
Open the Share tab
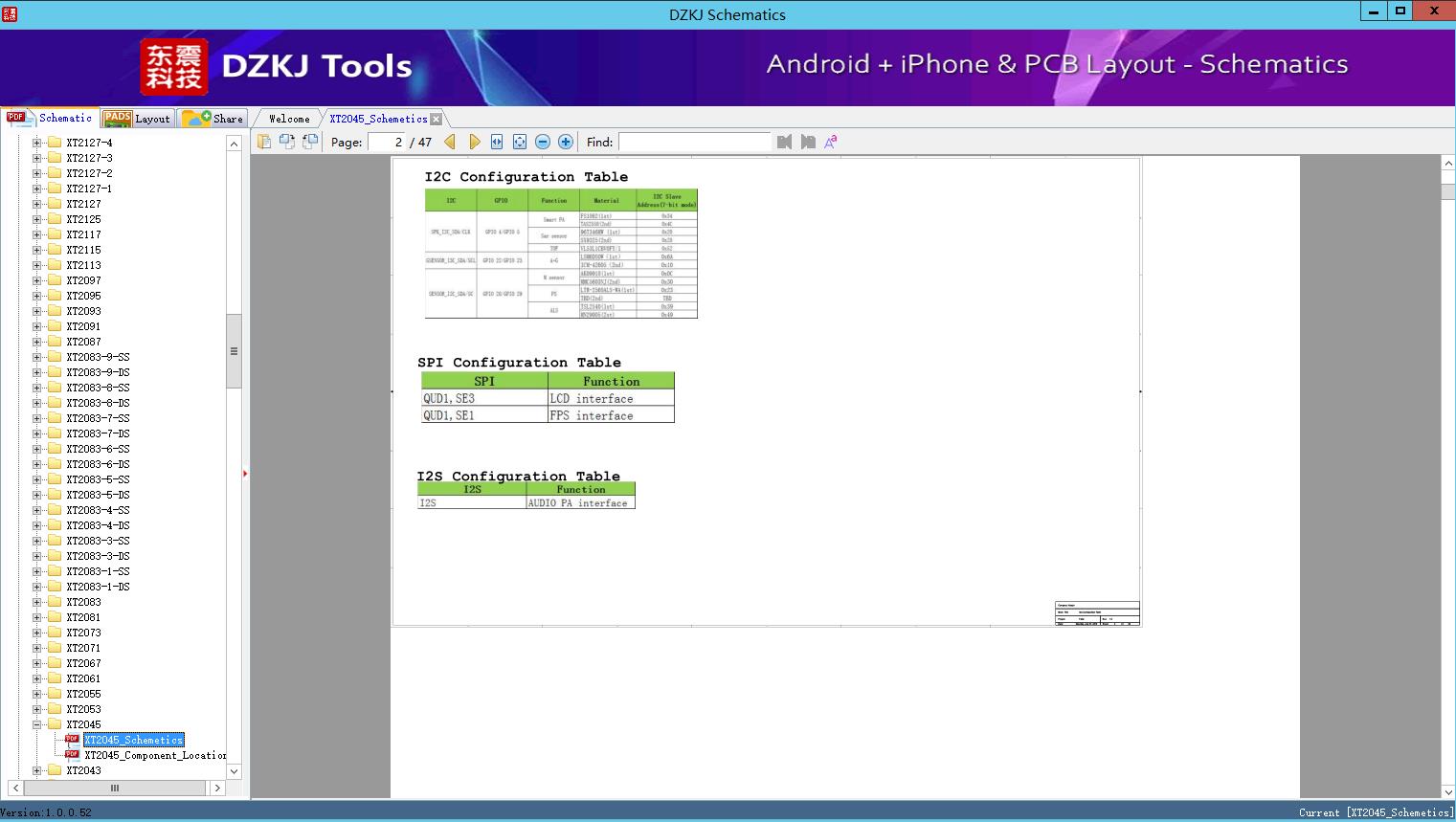click(213, 118)
